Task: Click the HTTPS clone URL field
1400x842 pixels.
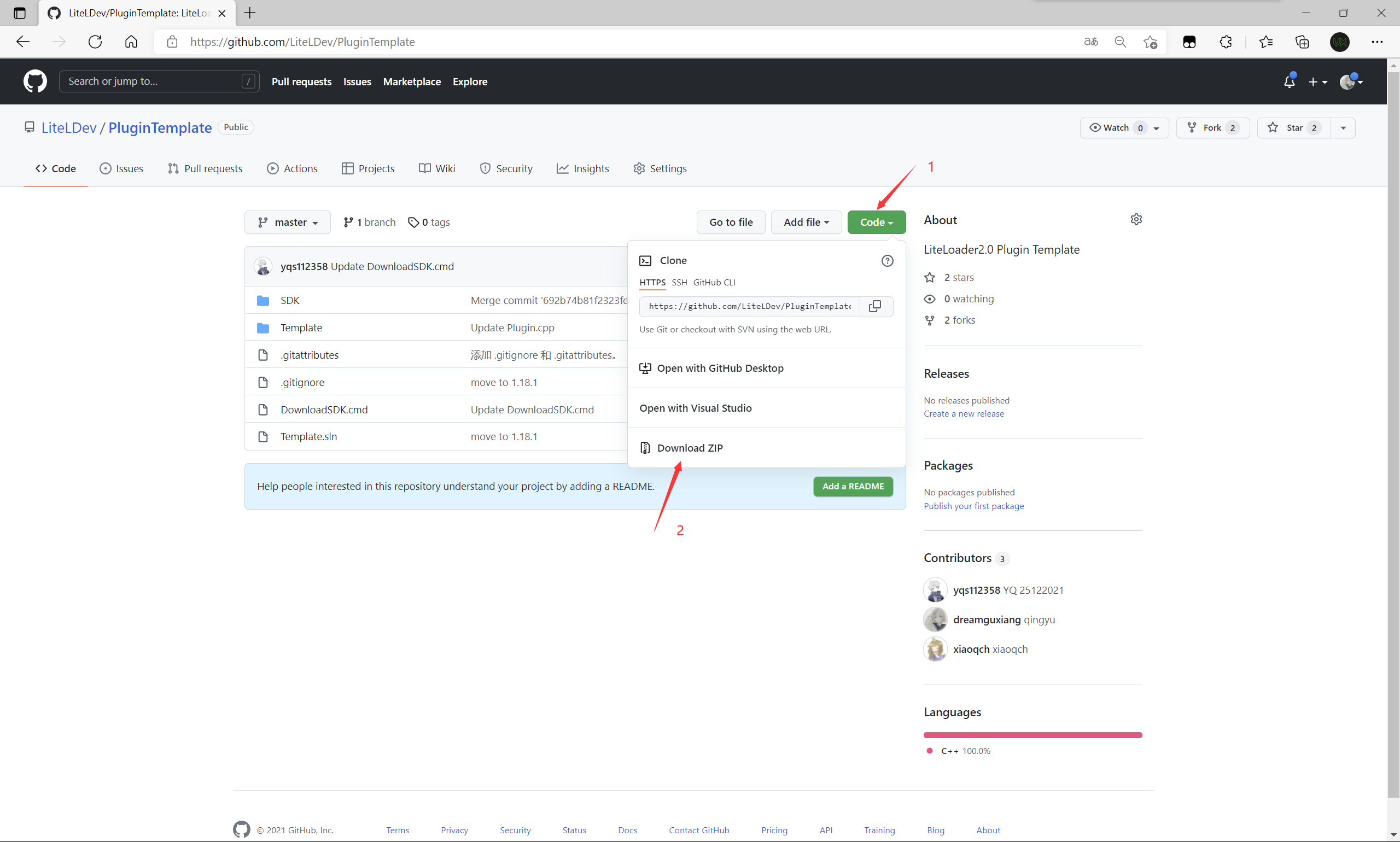Action: coord(750,306)
